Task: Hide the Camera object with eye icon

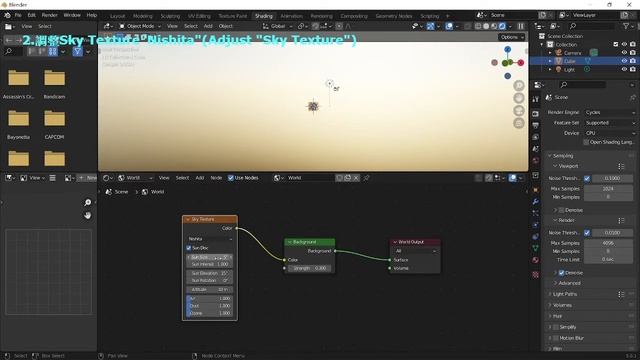Action: 624,53
